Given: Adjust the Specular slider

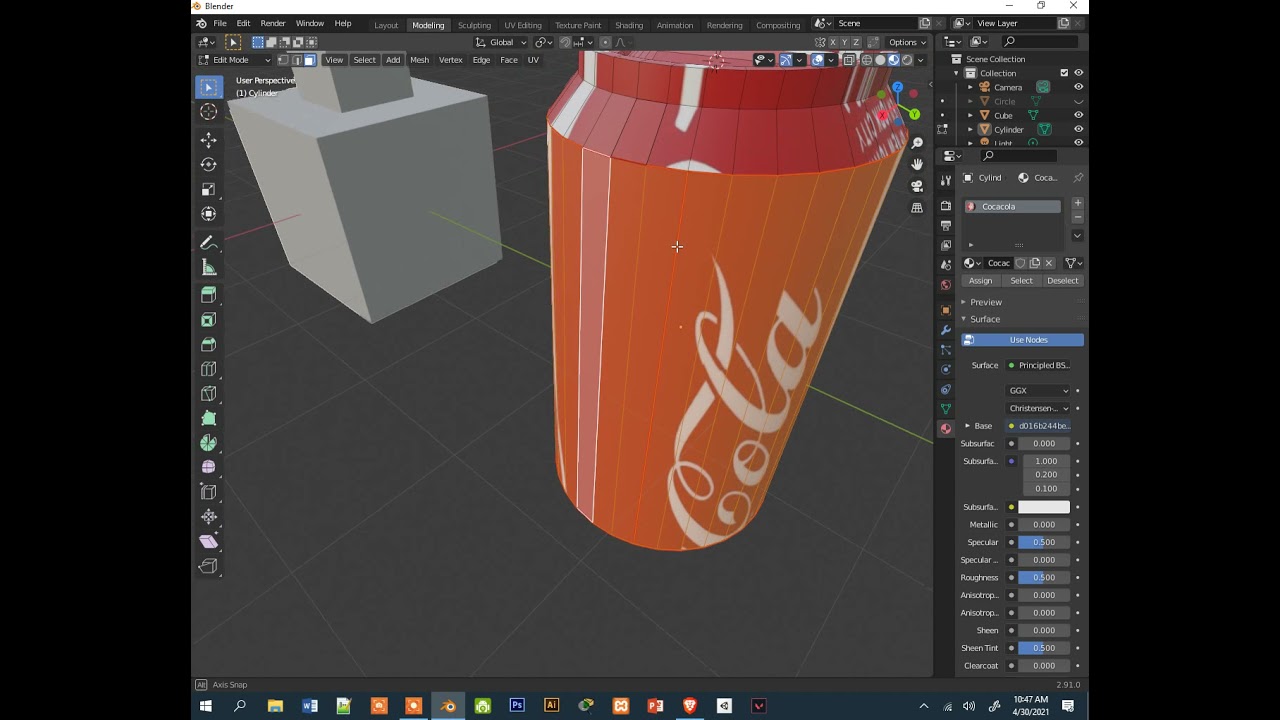Looking at the screenshot, I should [1044, 542].
